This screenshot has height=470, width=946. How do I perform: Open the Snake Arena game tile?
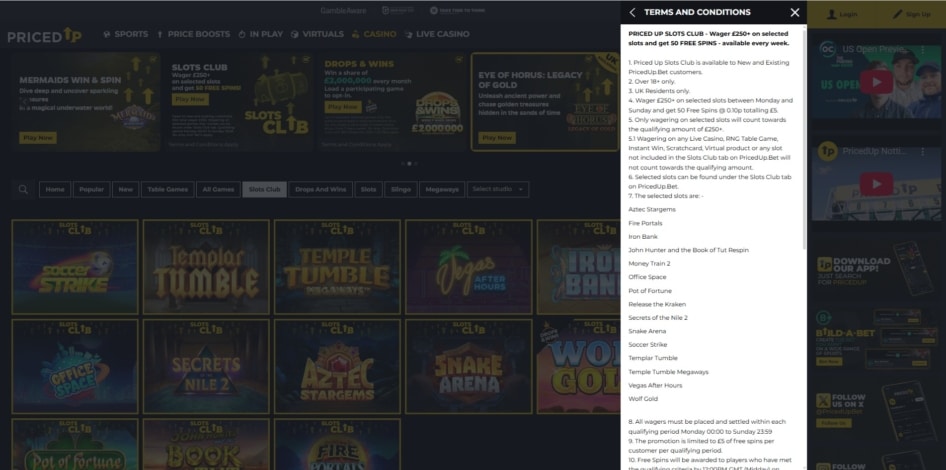pyautogui.click(x=468, y=366)
